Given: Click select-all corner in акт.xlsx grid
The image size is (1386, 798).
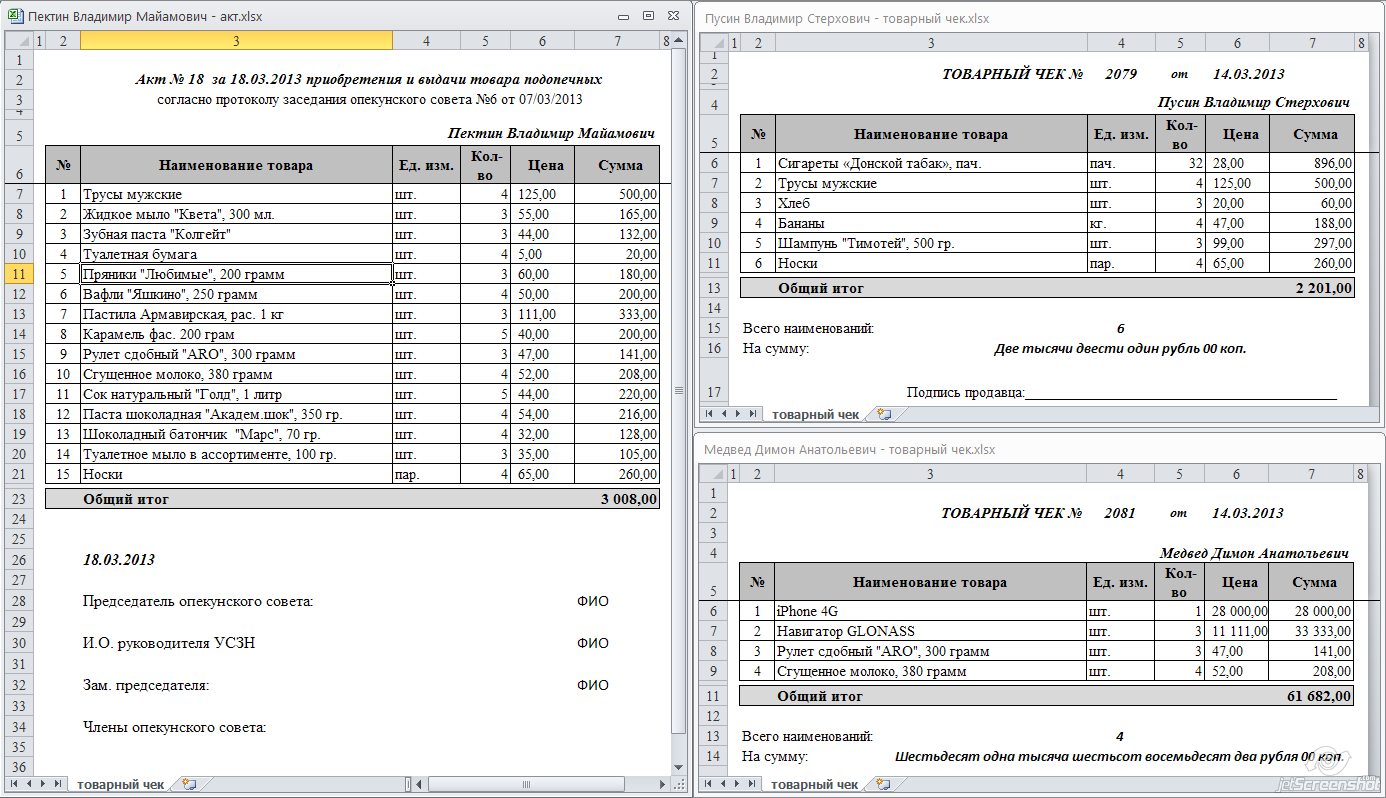Looking at the screenshot, I should (x=19, y=41).
